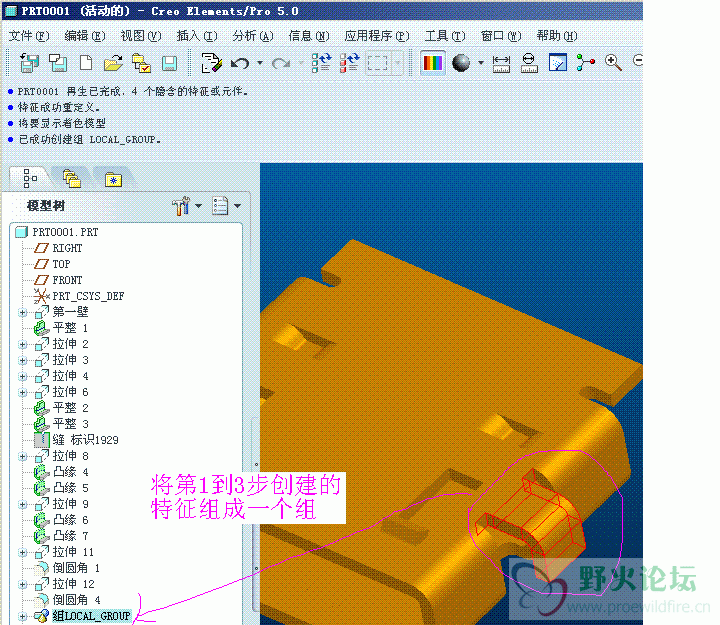Click the spin center axes icon
720x625 pixels.
pos(585,62)
